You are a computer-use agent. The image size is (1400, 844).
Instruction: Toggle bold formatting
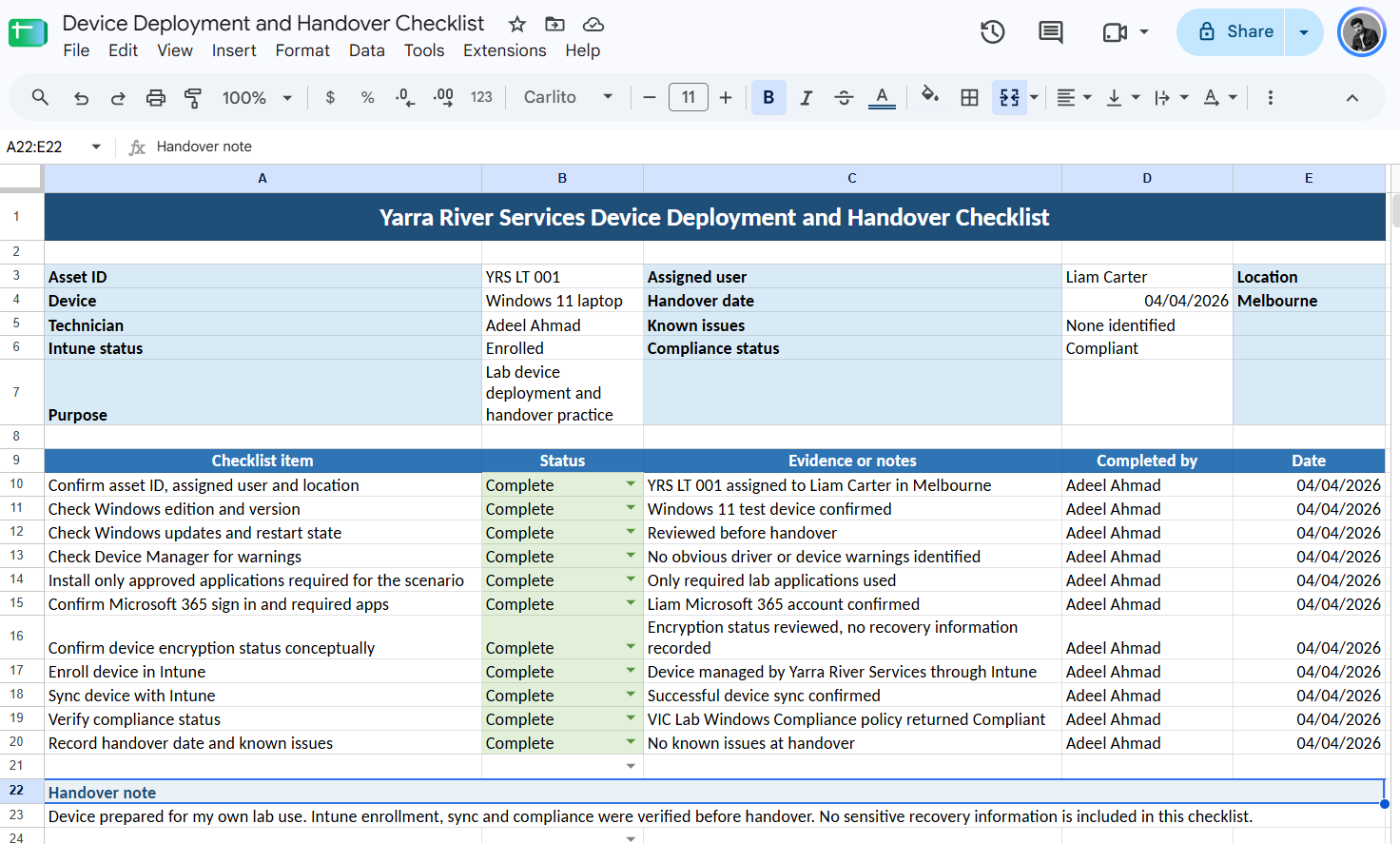[768, 97]
